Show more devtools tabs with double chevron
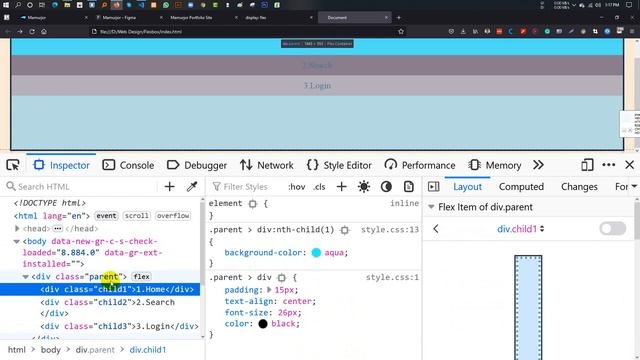This screenshot has width=640, height=360. pos(538,165)
